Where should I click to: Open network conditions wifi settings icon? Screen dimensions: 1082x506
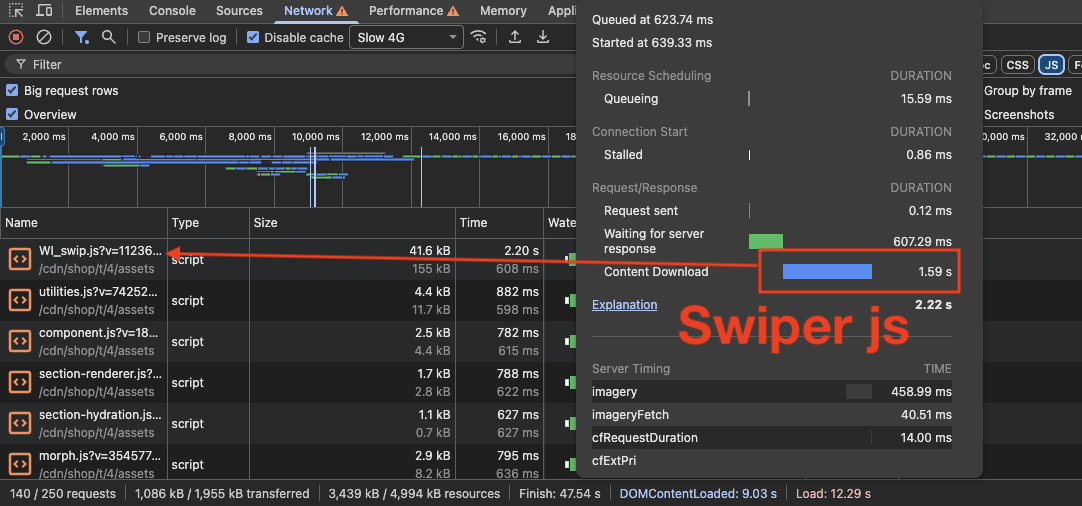pyautogui.click(x=480, y=37)
